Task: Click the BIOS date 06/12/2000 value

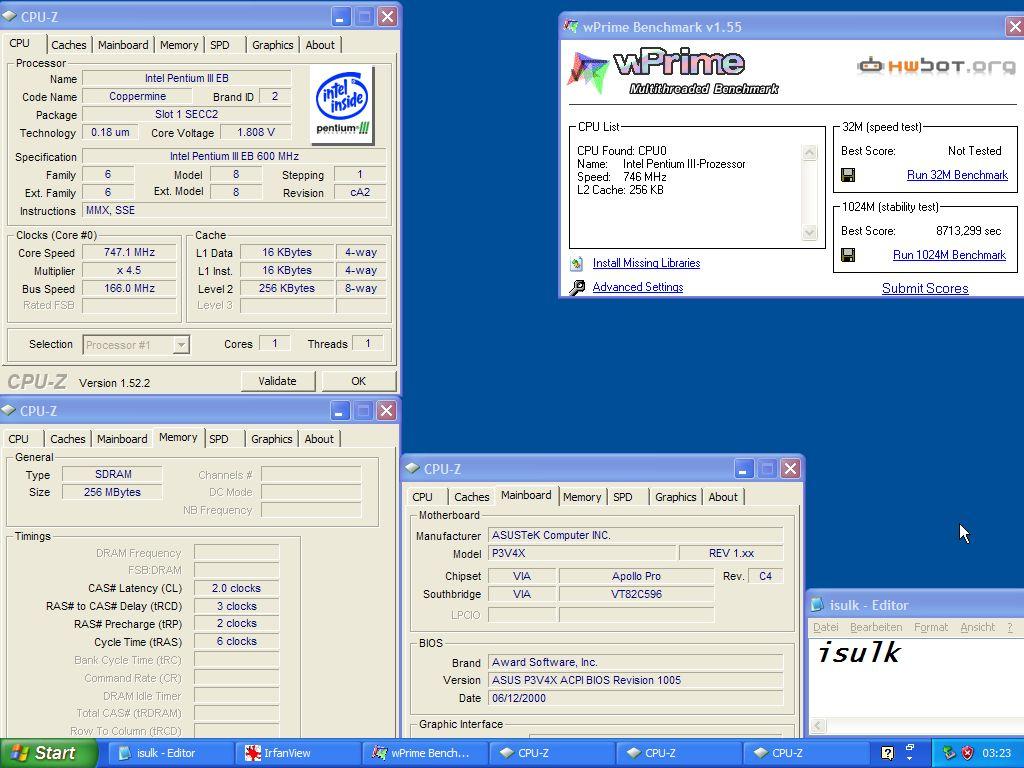Action: tap(635, 698)
